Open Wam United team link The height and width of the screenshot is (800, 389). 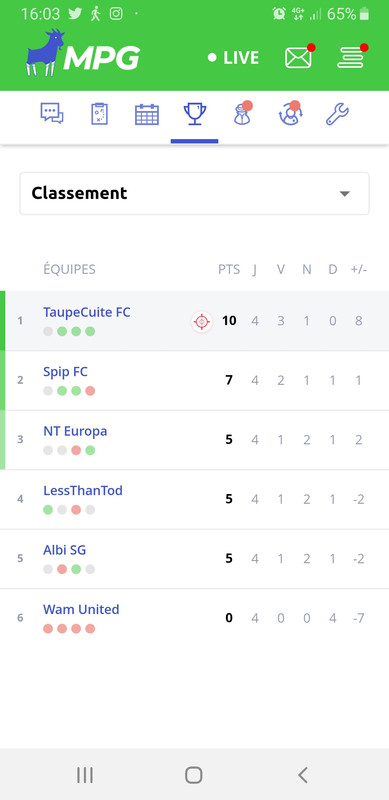pyautogui.click(x=81, y=610)
